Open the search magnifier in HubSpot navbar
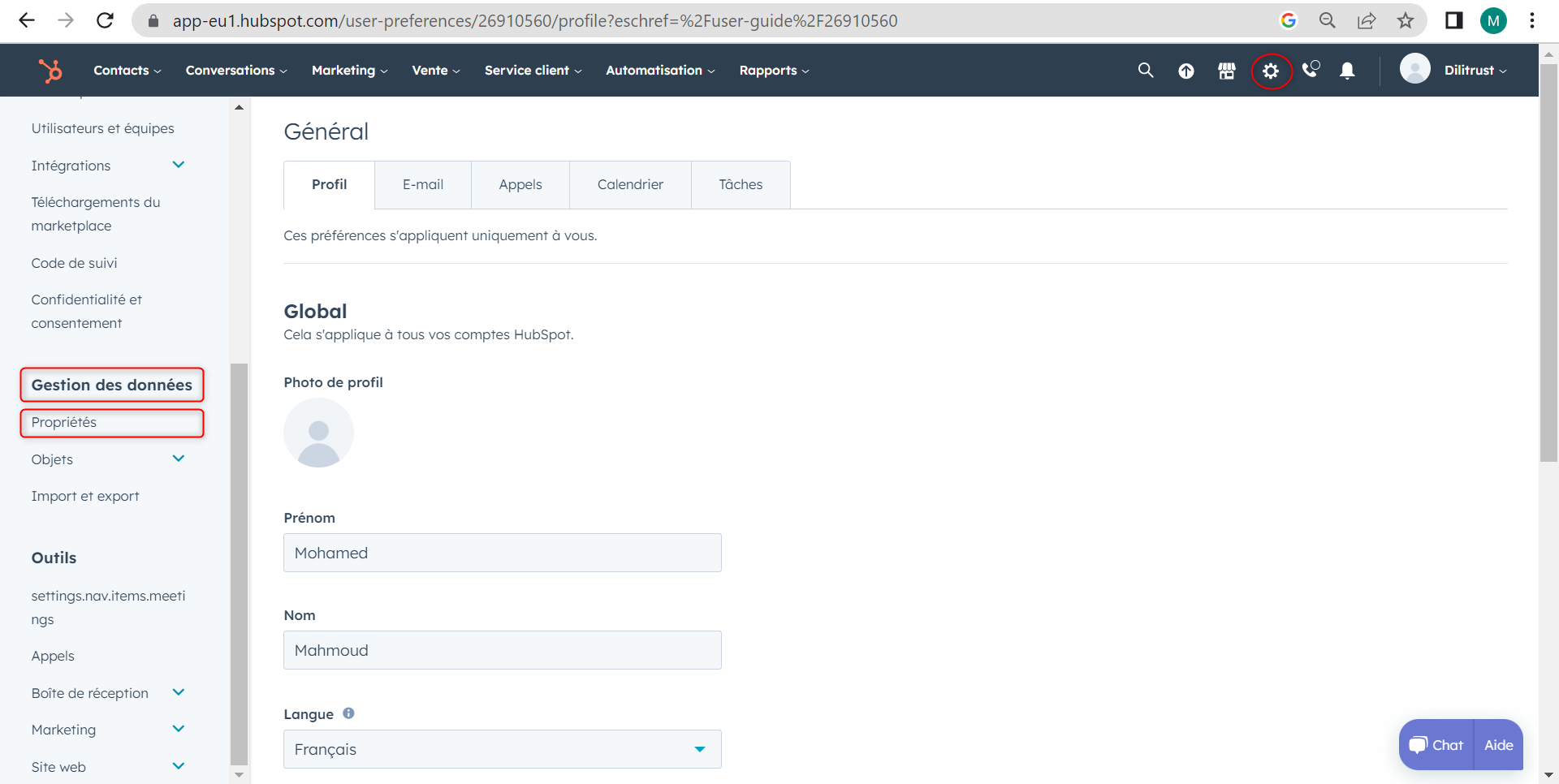The height and width of the screenshot is (784, 1559). (1146, 71)
